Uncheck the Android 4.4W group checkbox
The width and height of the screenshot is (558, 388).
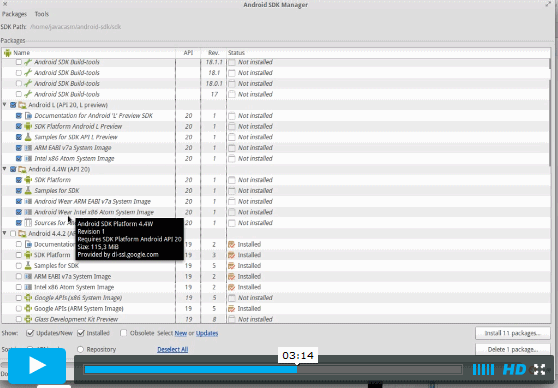pos(13,169)
